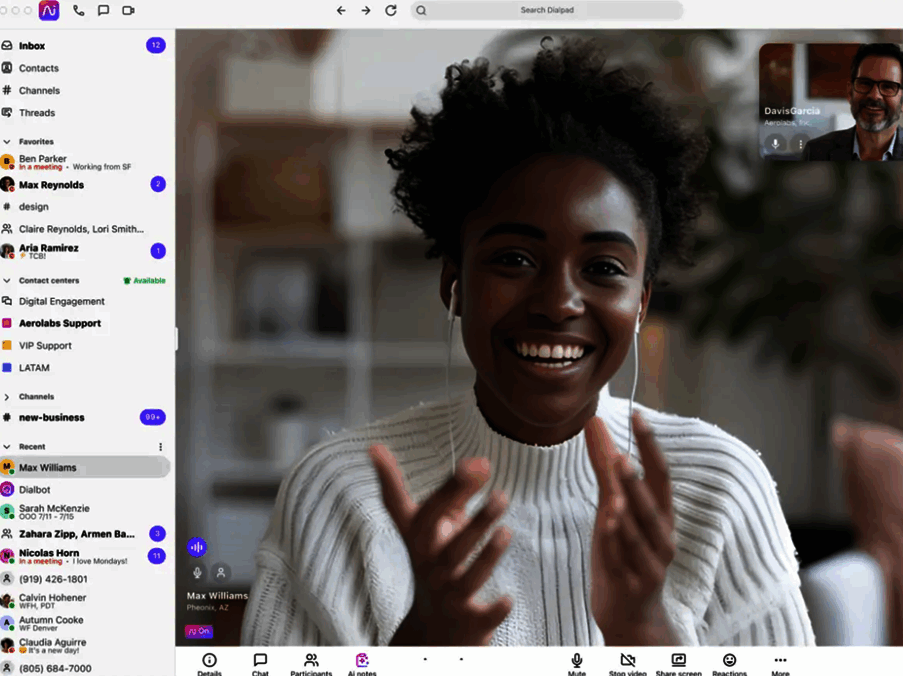Go to Inbox in the sidebar
Image resolution: width=903 pixels, height=676 pixels.
coord(32,46)
